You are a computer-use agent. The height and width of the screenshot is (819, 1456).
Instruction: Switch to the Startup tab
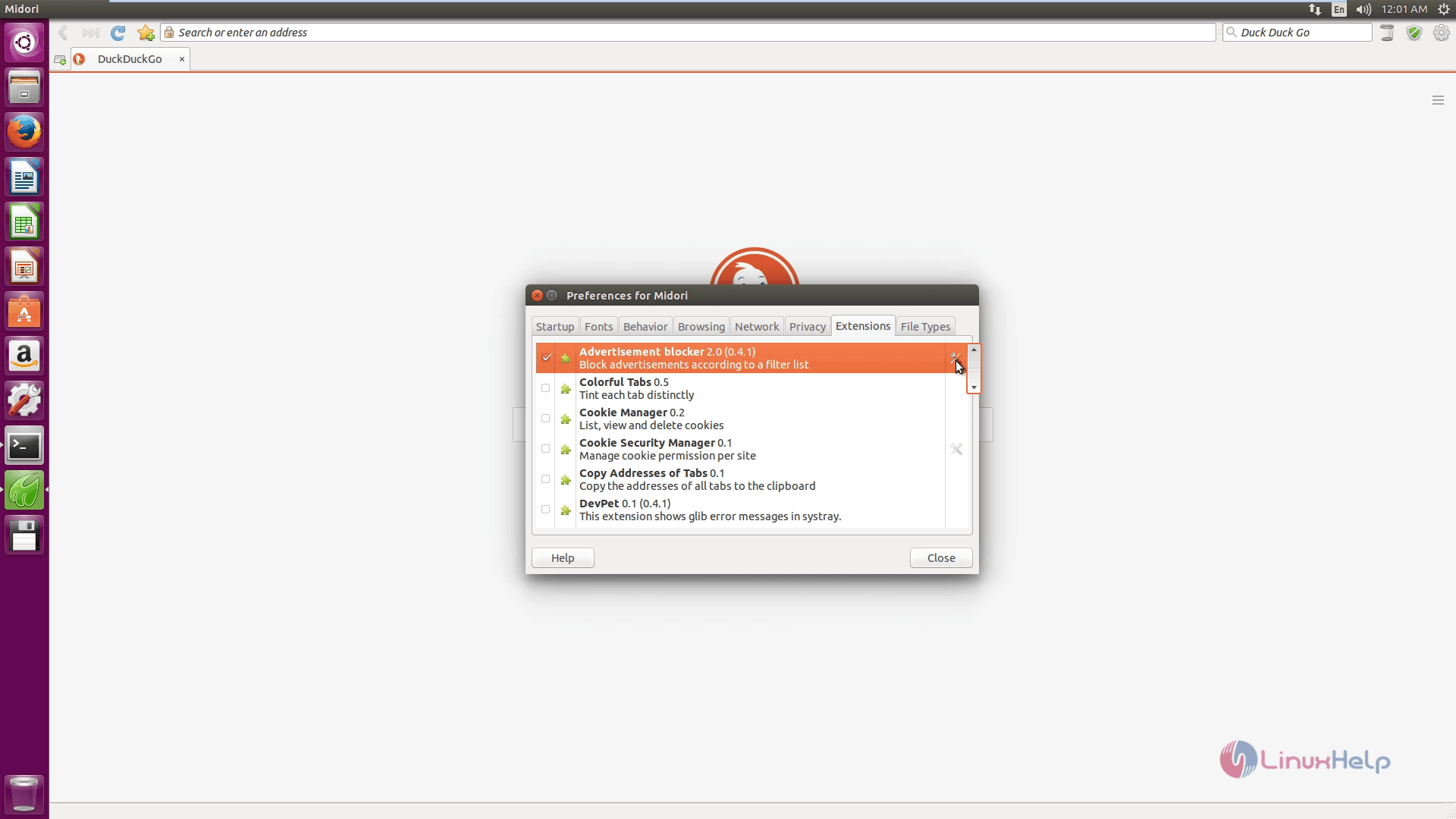click(x=555, y=326)
